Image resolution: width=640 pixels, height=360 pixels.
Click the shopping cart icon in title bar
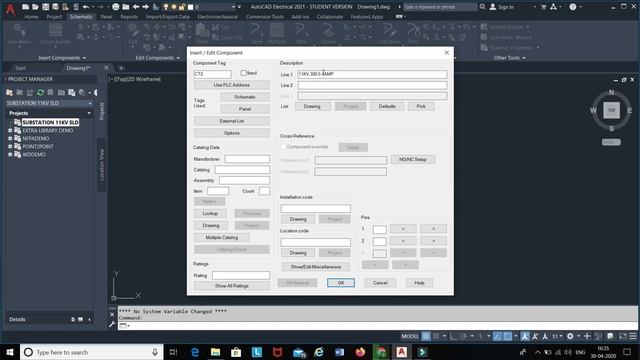coord(543,7)
